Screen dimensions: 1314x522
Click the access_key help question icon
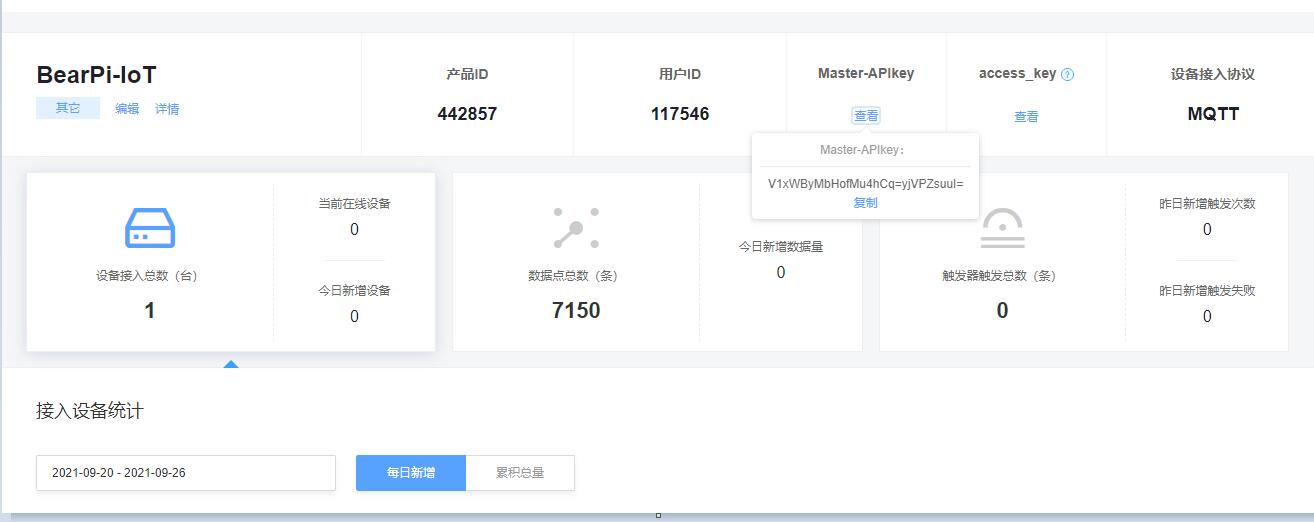pos(1067,75)
